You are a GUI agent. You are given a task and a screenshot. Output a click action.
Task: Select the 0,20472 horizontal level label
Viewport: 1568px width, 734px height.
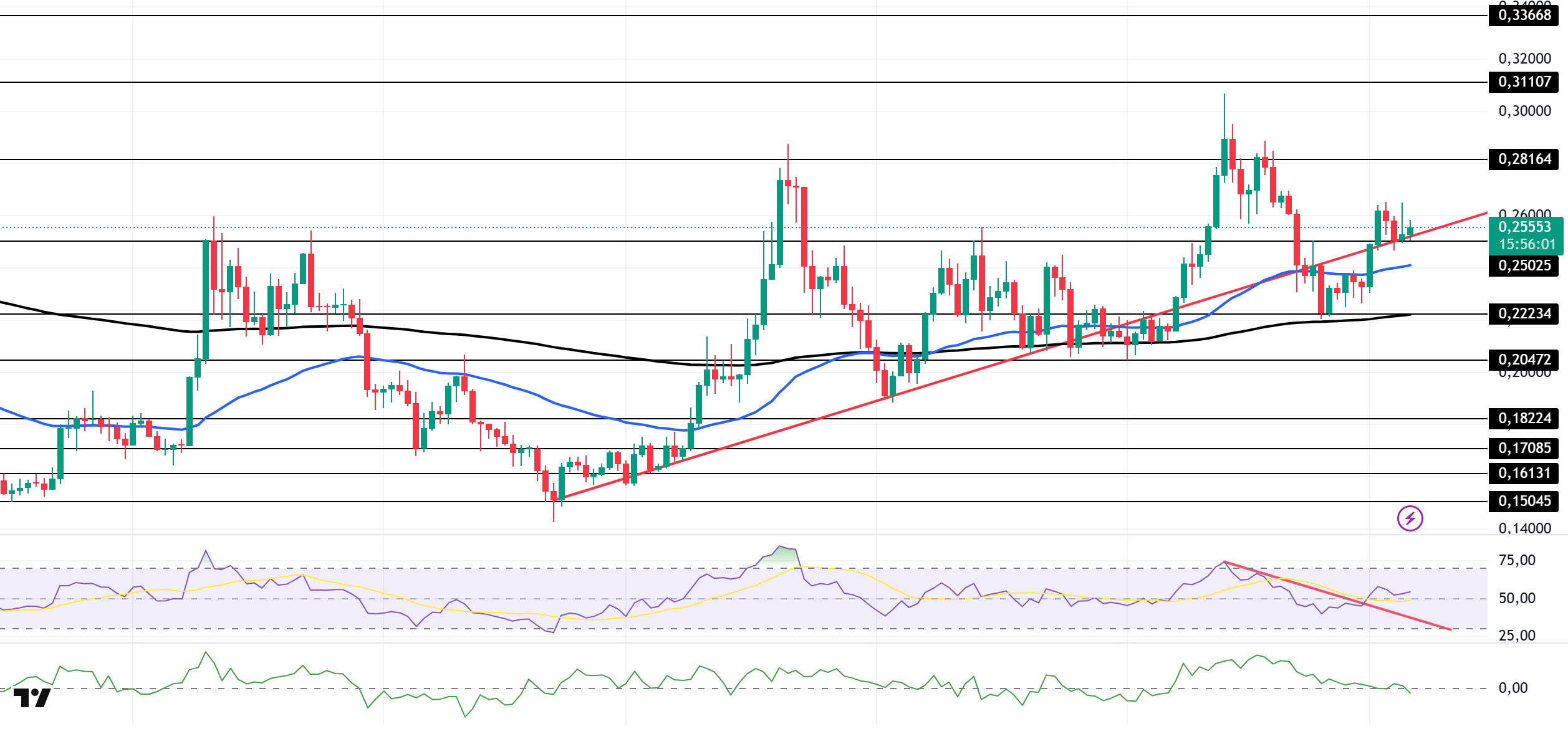coord(1524,360)
